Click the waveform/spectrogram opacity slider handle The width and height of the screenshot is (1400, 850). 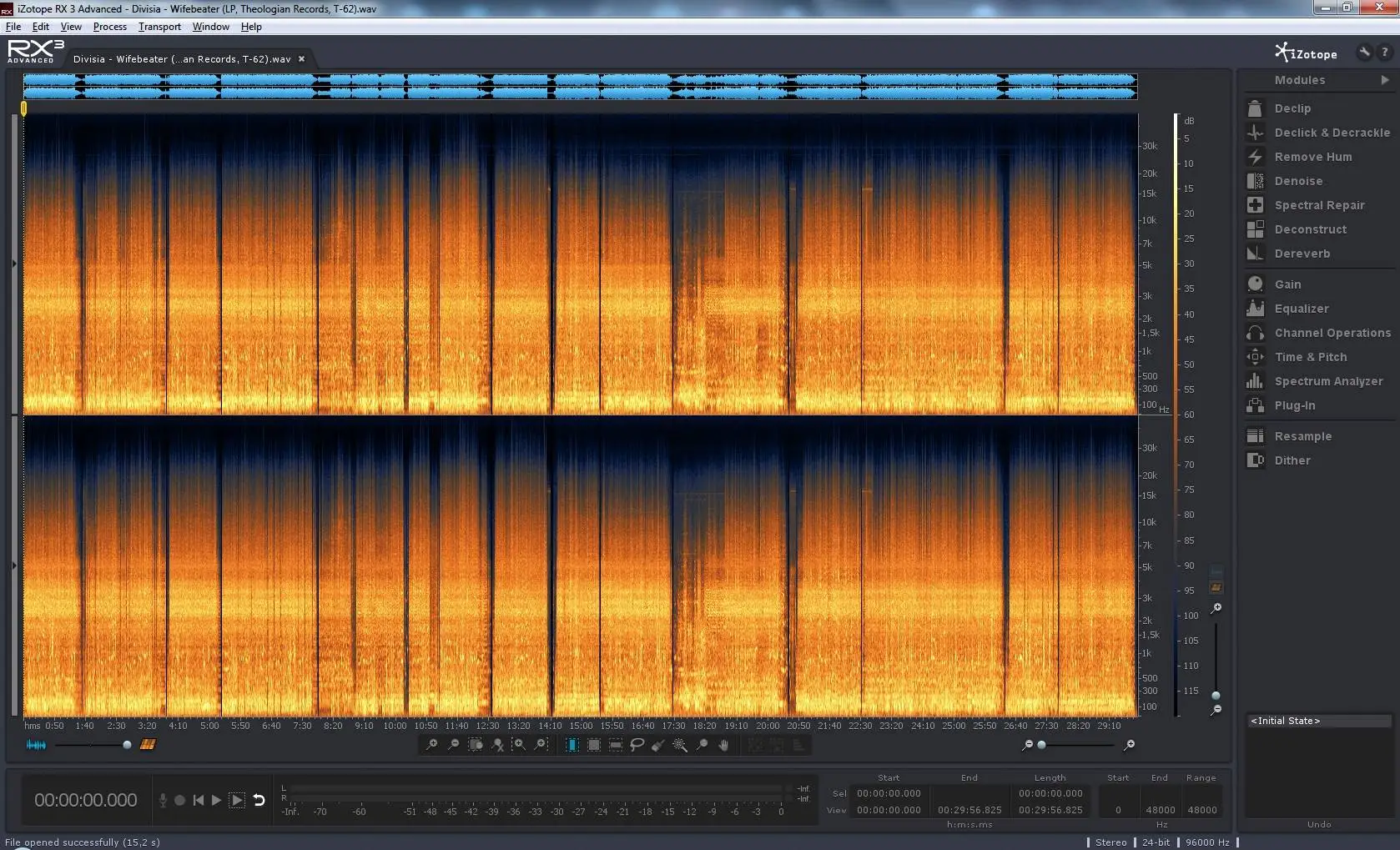(127, 745)
